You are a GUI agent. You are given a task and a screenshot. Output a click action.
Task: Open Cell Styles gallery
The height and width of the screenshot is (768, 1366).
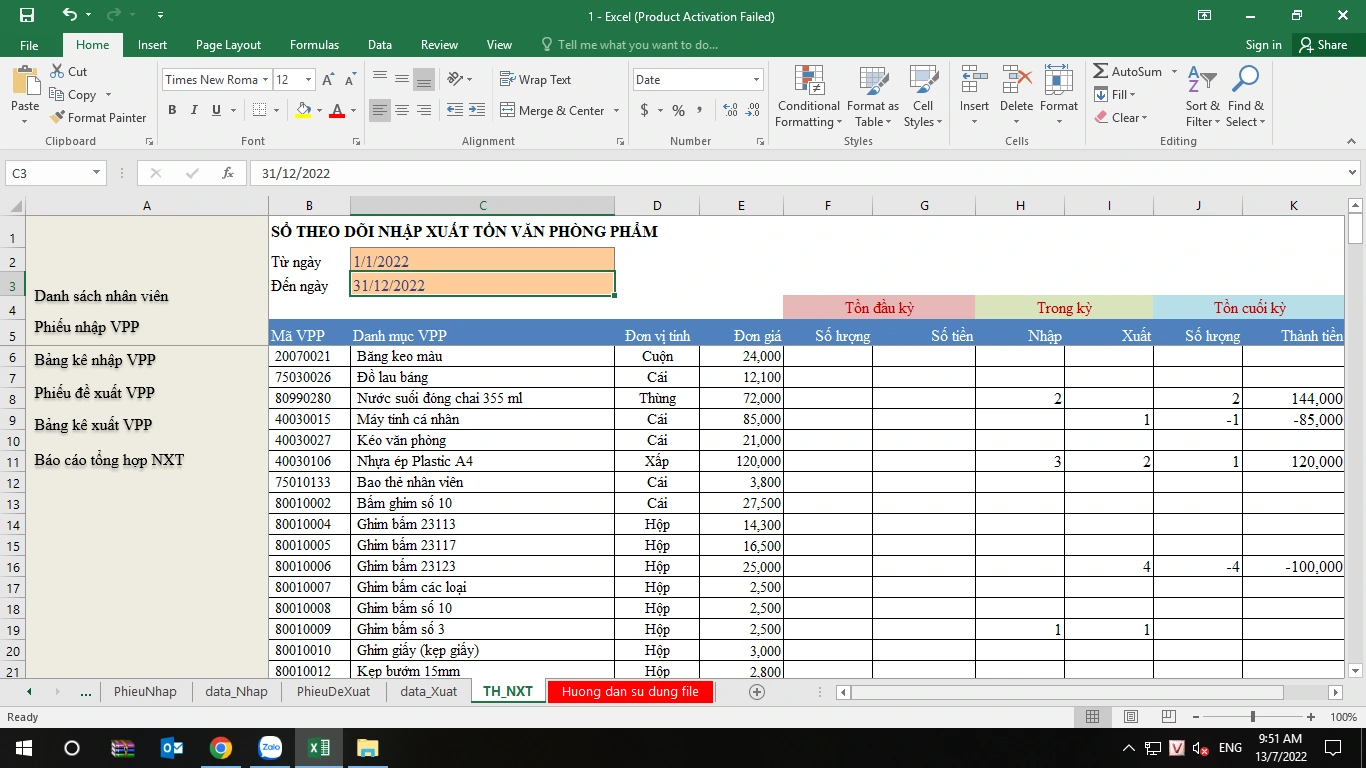pyautogui.click(x=923, y=96)
